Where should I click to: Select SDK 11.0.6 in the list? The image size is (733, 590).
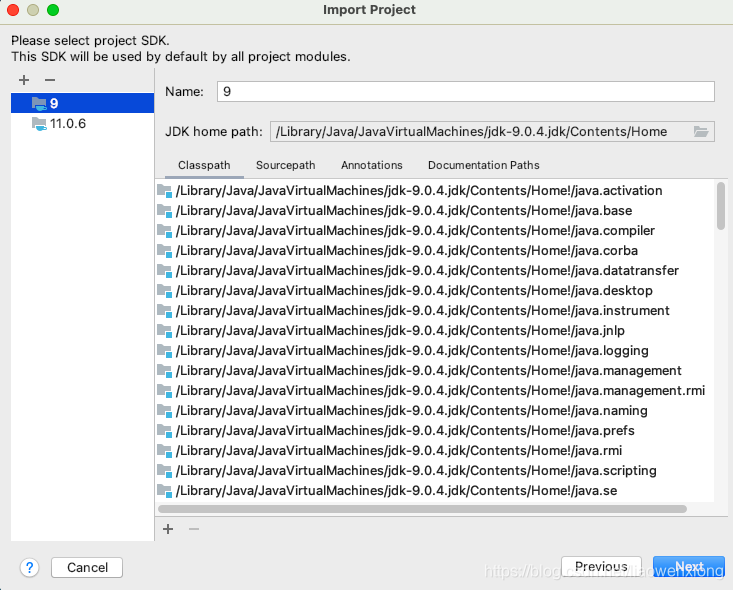(x=82, y=123)
